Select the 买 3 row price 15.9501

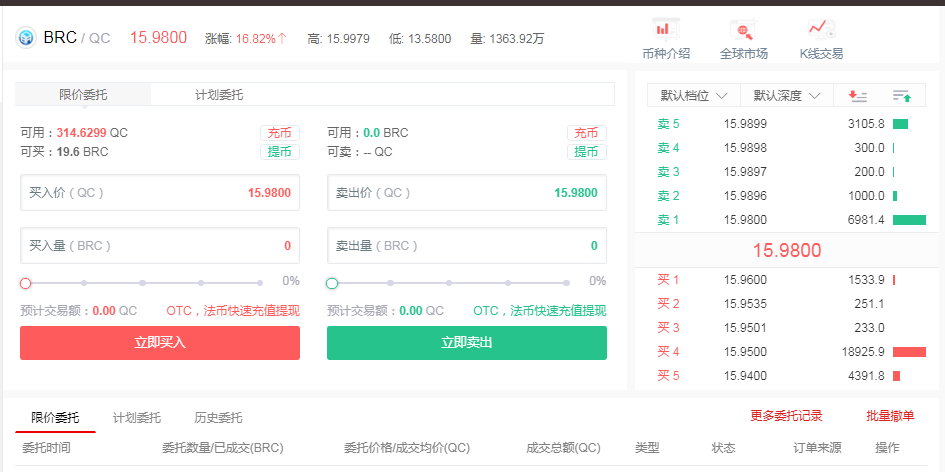[x=746, y=328]
